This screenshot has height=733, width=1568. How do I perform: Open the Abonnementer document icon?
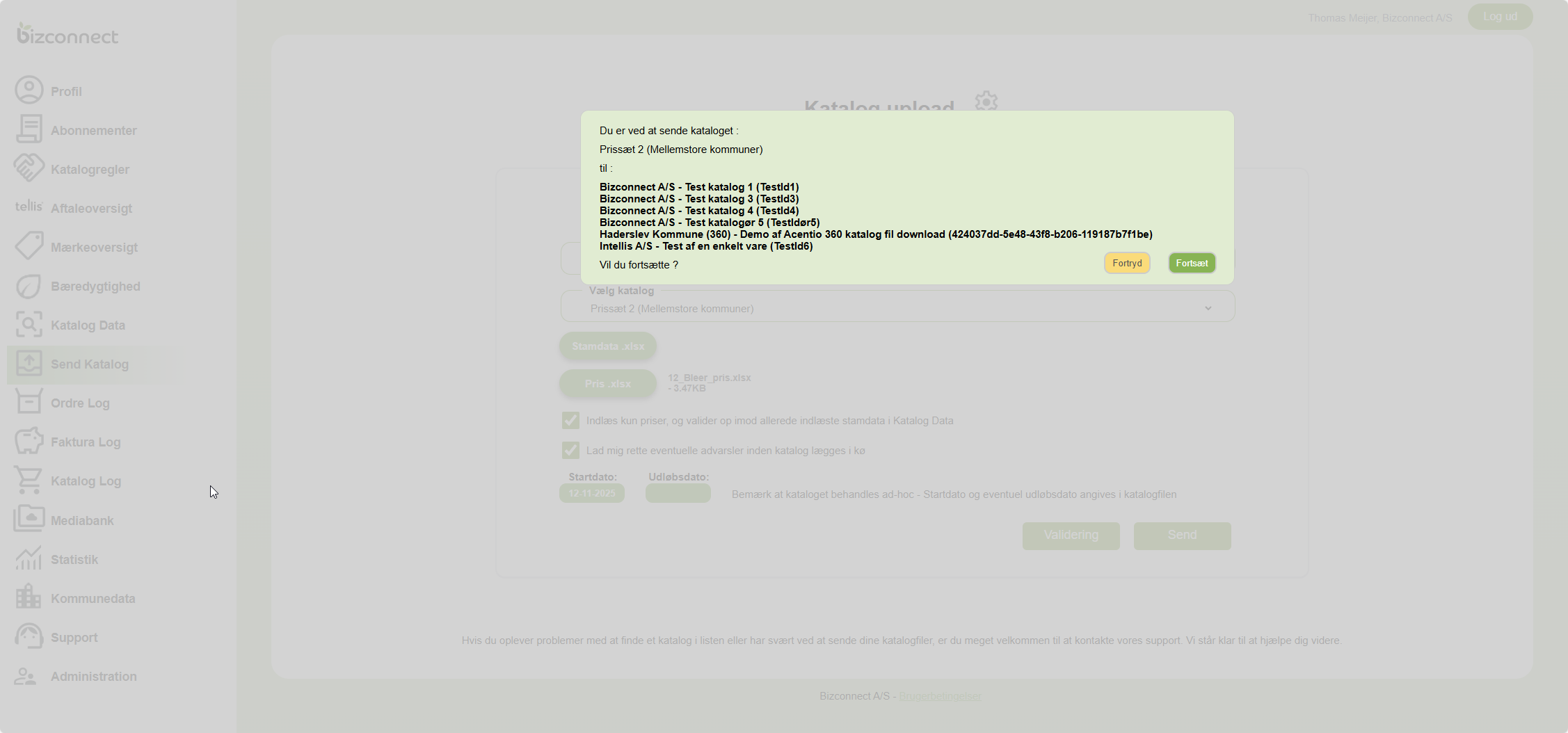point(29,129)
